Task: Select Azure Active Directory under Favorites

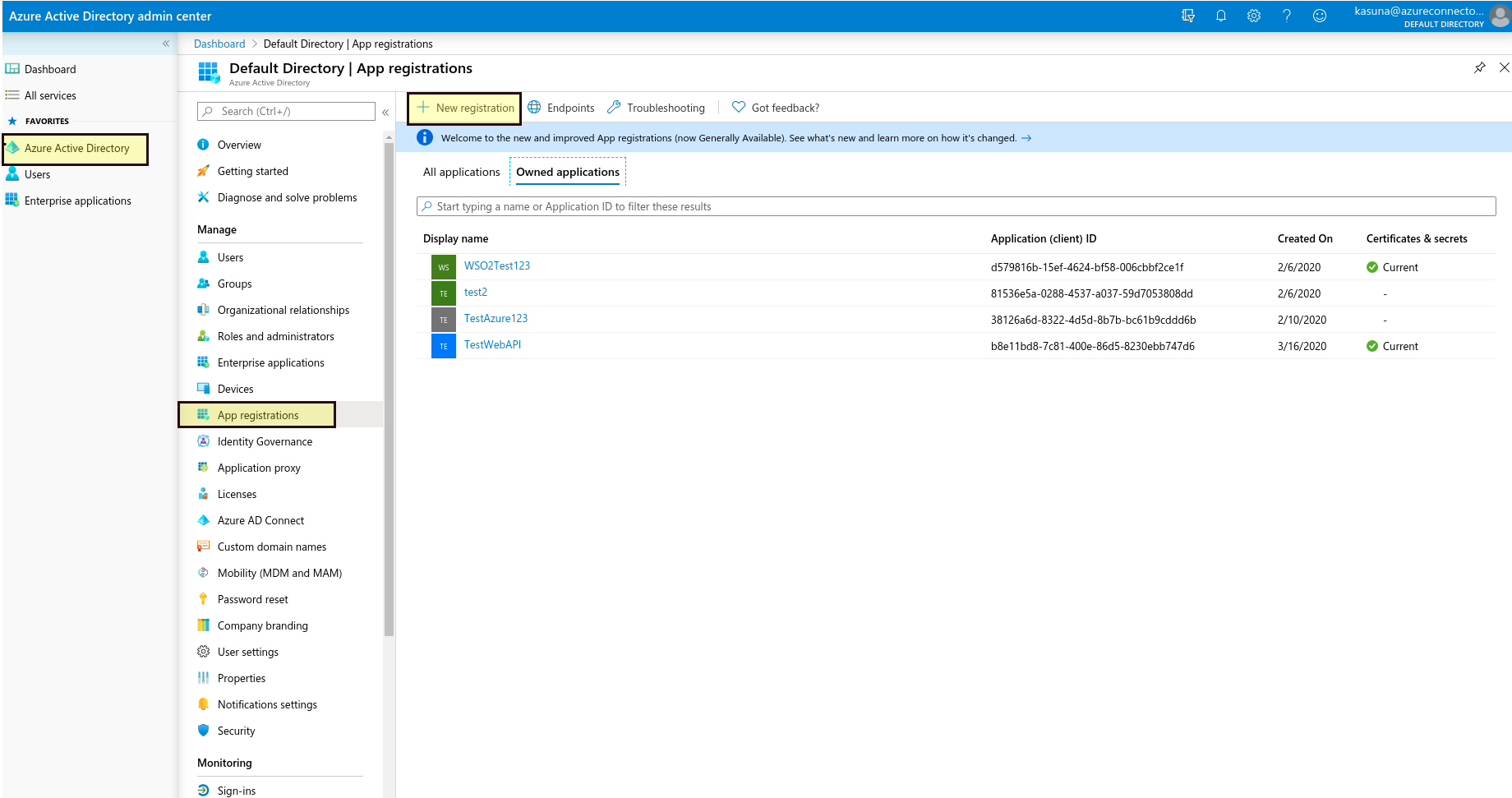Action: click(76, 148)
